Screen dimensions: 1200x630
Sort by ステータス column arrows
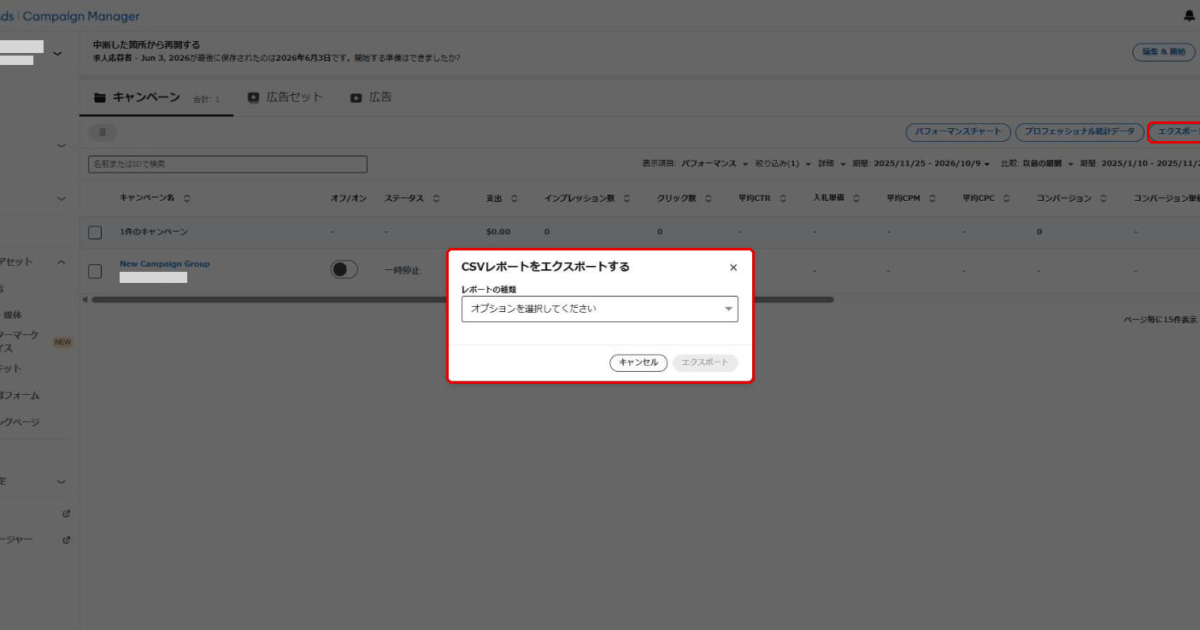tap(435, 198)
